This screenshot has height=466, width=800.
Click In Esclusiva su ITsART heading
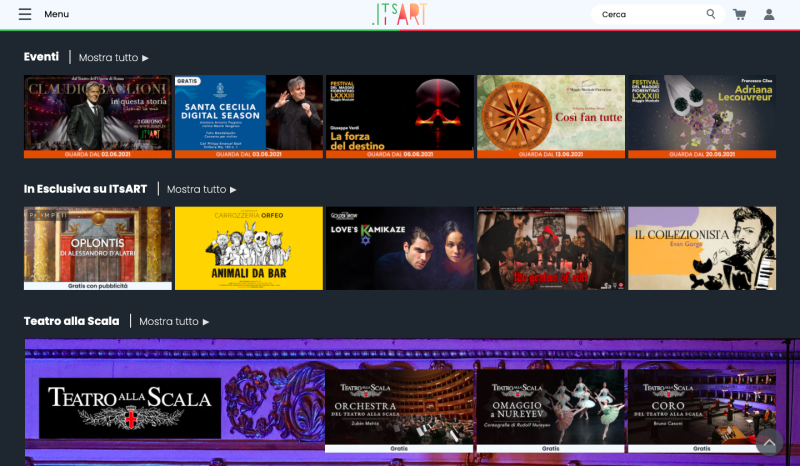click(85, 189)
